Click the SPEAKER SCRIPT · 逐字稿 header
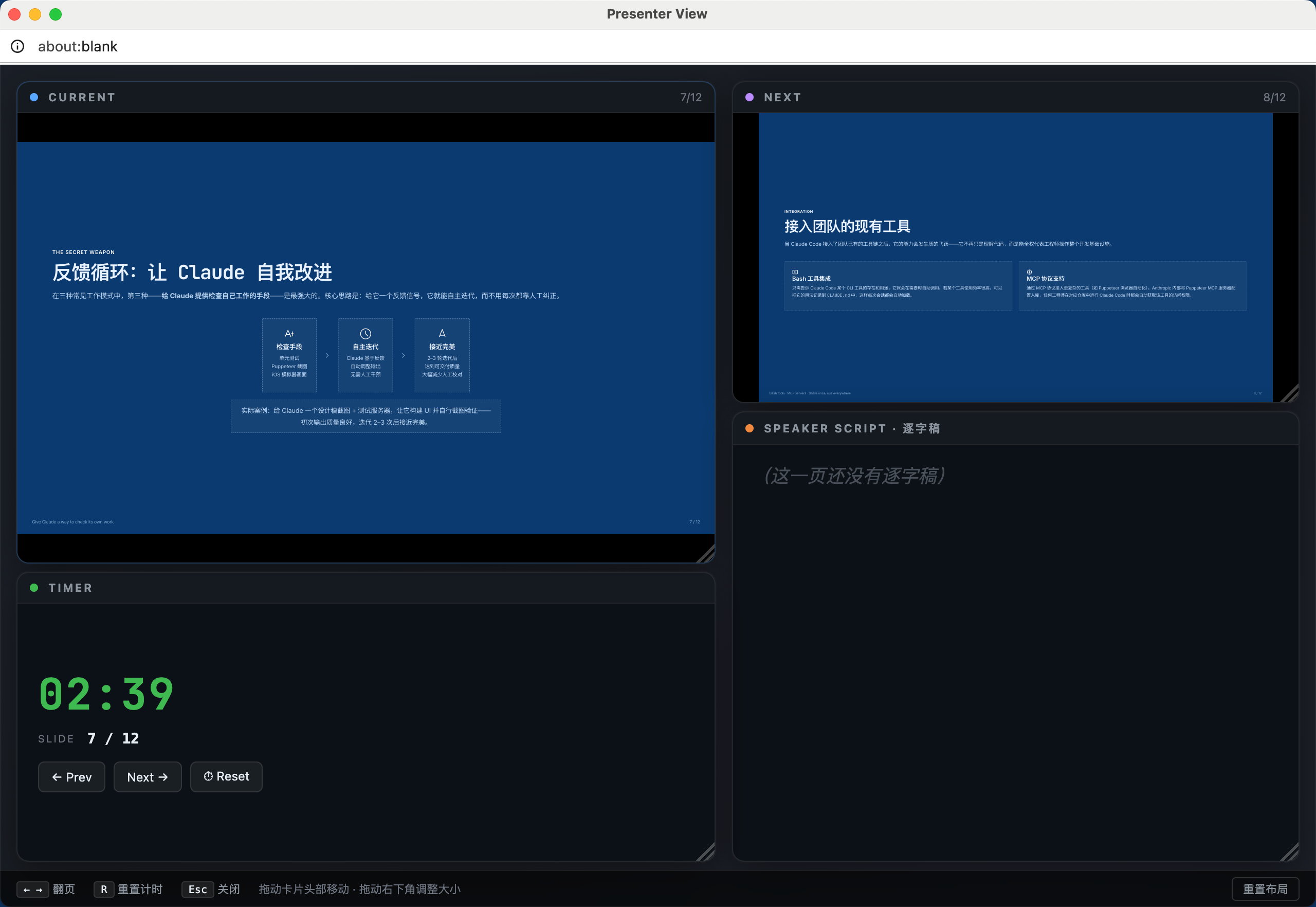This screenshot has height=907, width=1316. coord(852,428)
